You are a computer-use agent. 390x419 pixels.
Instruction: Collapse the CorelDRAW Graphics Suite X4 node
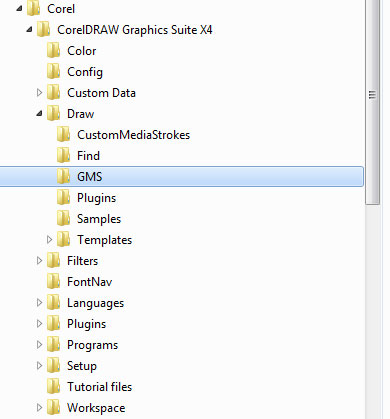pos(29,30)
